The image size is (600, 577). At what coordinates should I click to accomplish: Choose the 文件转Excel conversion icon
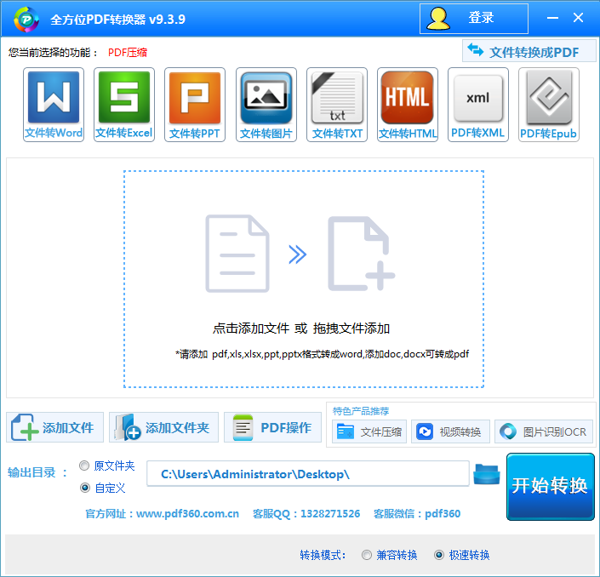coord(124,104)
